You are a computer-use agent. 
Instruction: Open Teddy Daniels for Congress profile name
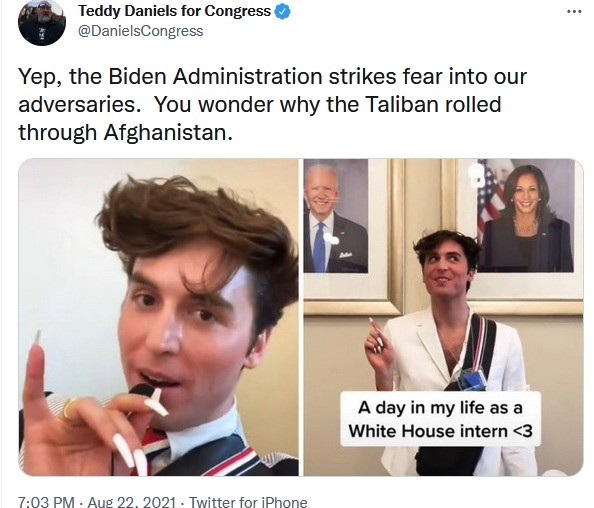click(x=174, y=11)
